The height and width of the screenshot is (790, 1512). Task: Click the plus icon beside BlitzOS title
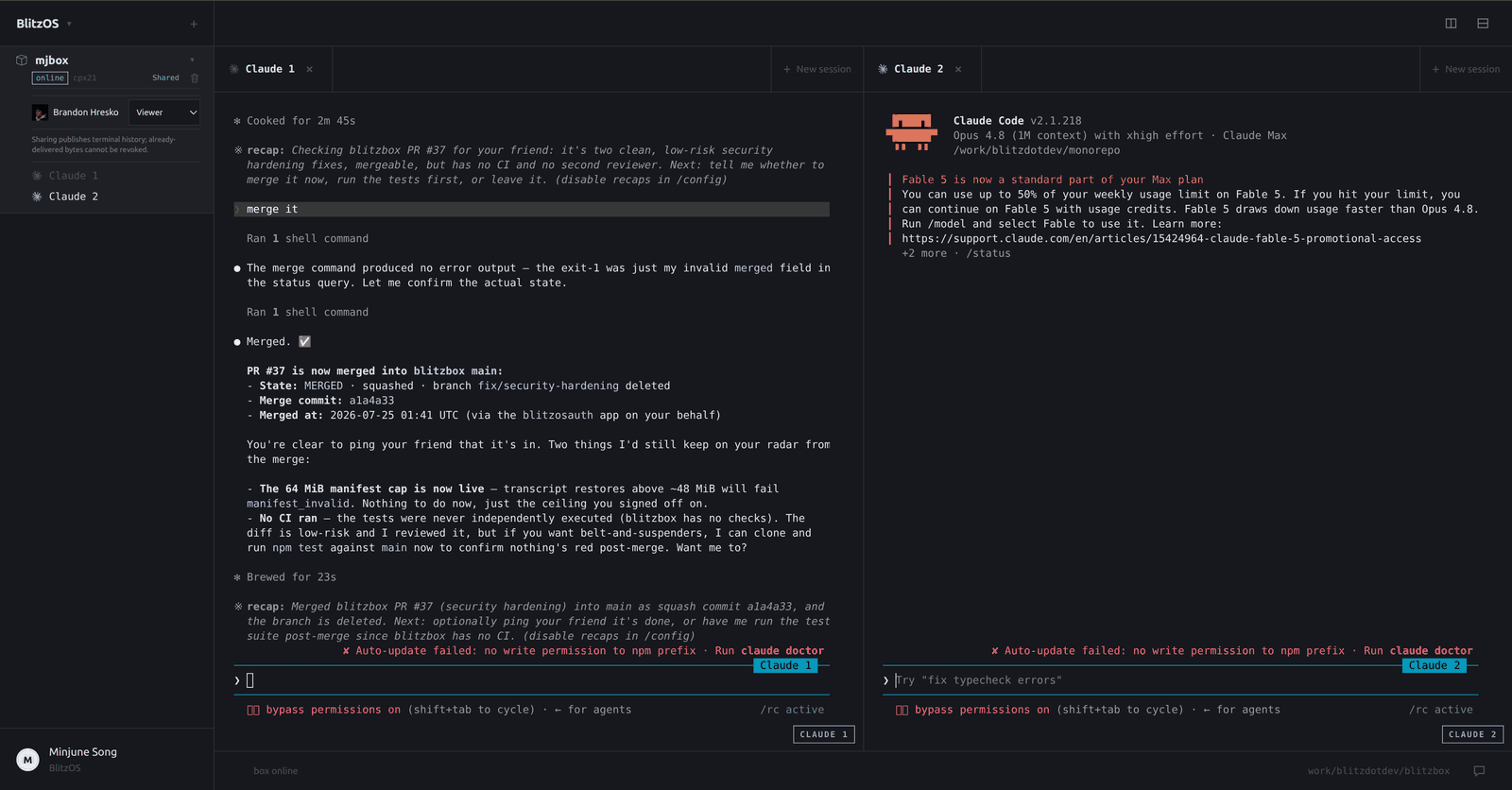pyautogui.click(x=194, y=25)
